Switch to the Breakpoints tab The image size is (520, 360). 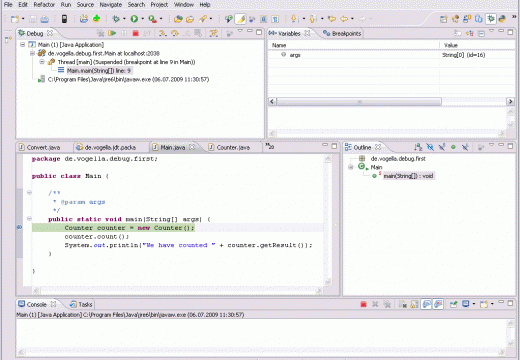pyautogui.click(x=342, y=33)
